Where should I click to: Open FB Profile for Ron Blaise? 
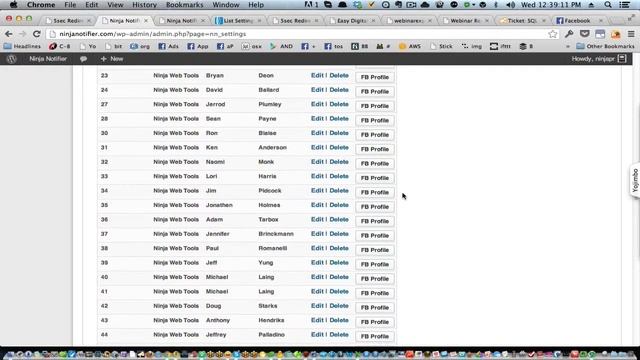tap(375, 135)
